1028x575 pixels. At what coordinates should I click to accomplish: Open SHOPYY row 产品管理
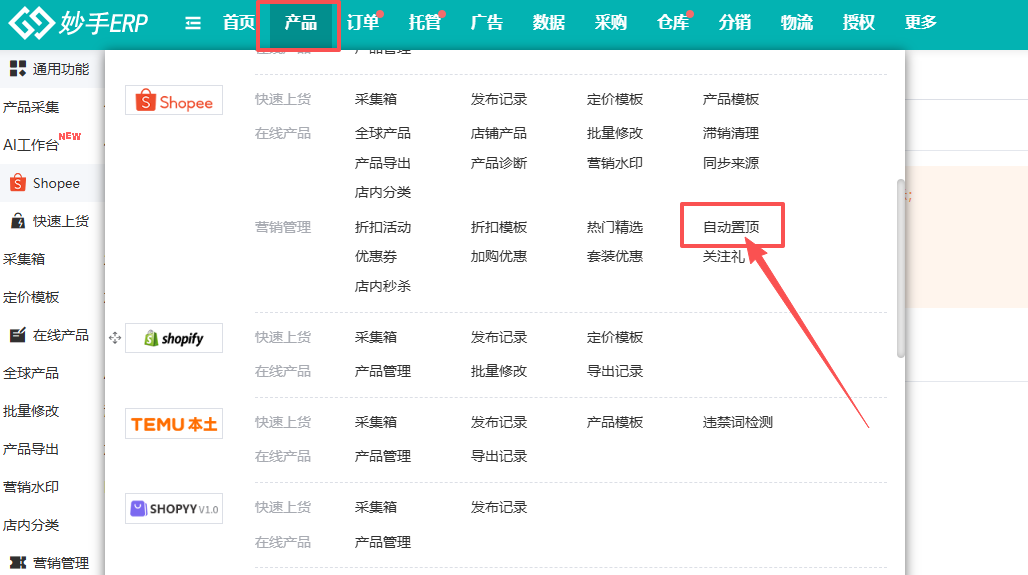tap(383, 542)
